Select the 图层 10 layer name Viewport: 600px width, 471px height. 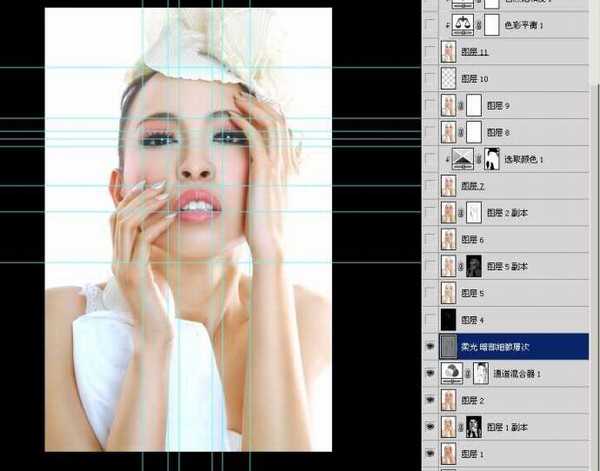pyautogui.click(x=477, y=78)
